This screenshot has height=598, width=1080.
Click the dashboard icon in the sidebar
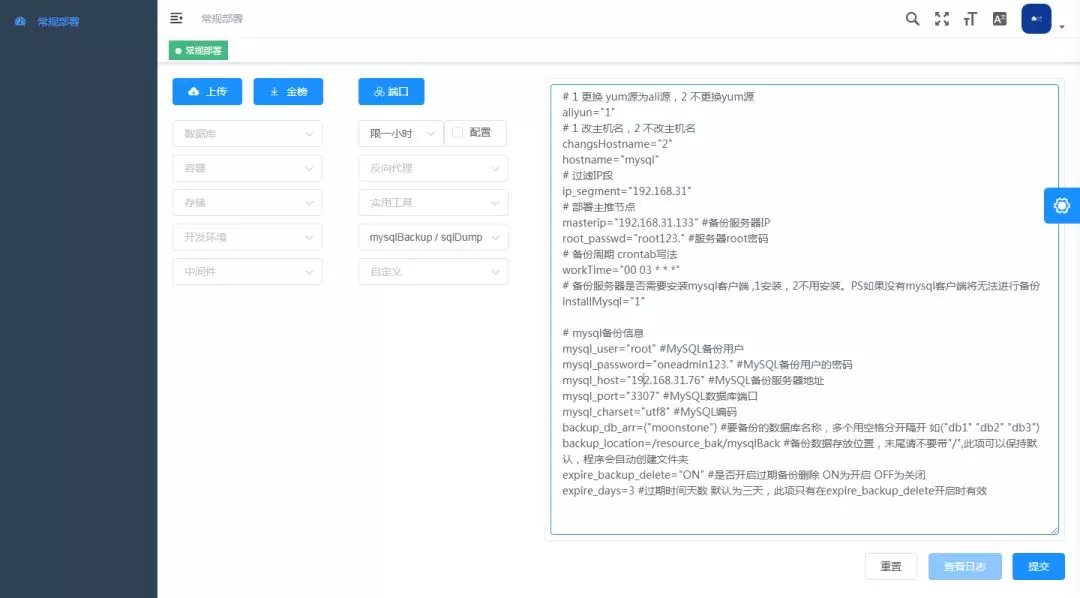(20, 21)
